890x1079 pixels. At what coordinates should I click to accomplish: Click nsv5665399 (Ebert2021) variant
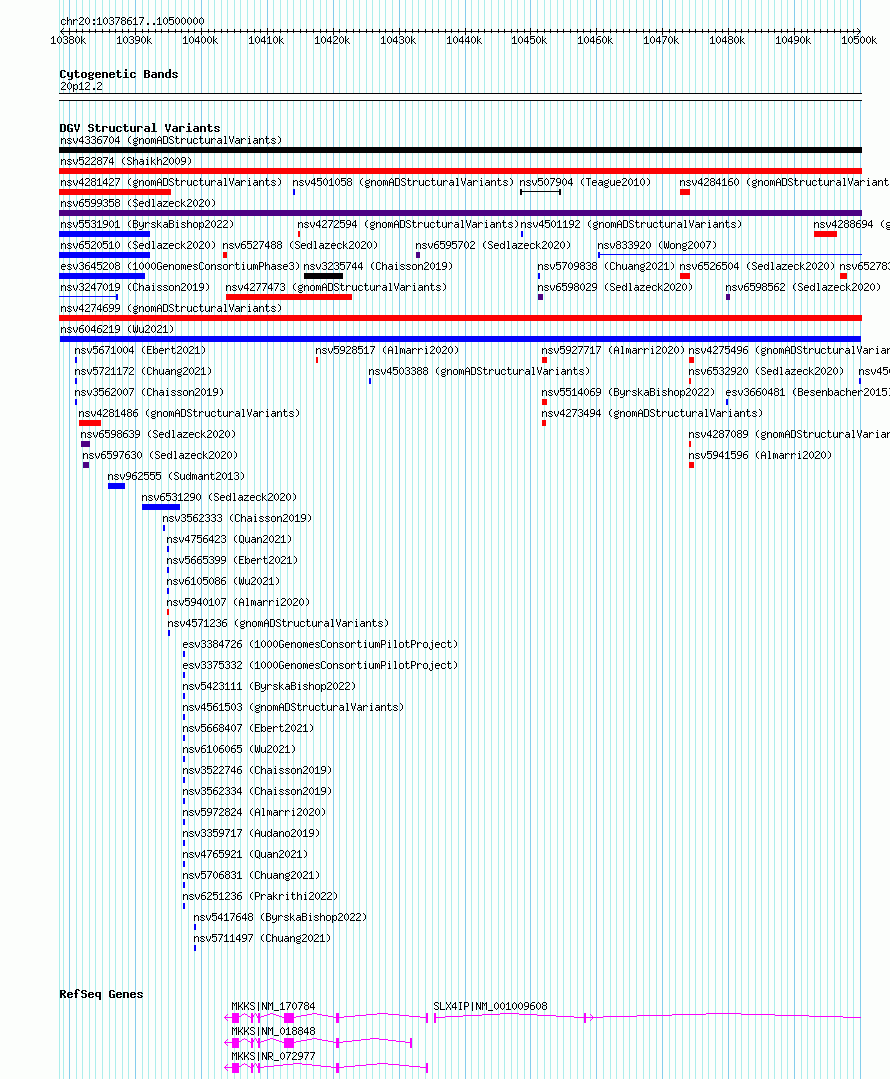click(x=232, y=560)
